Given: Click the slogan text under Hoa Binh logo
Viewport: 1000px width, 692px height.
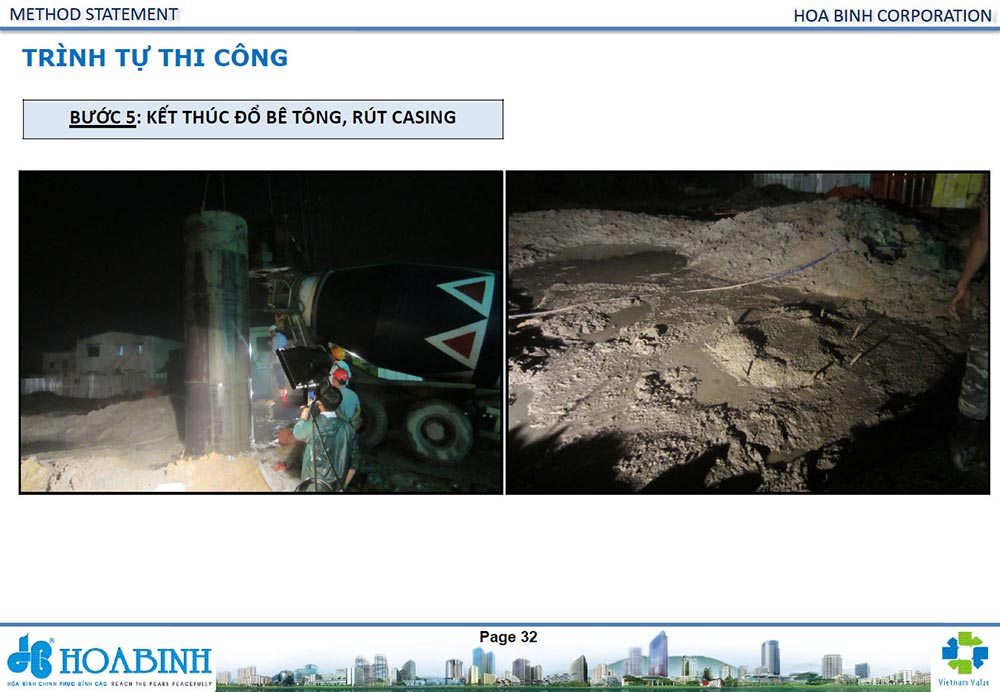Looking at the screenshot, I should [x=110, y=683].
